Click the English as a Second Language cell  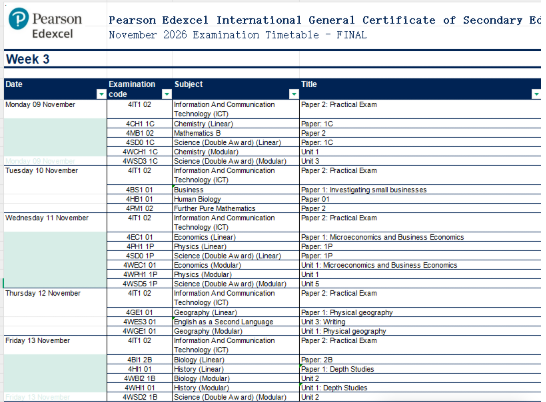click(x=236, y=322)
